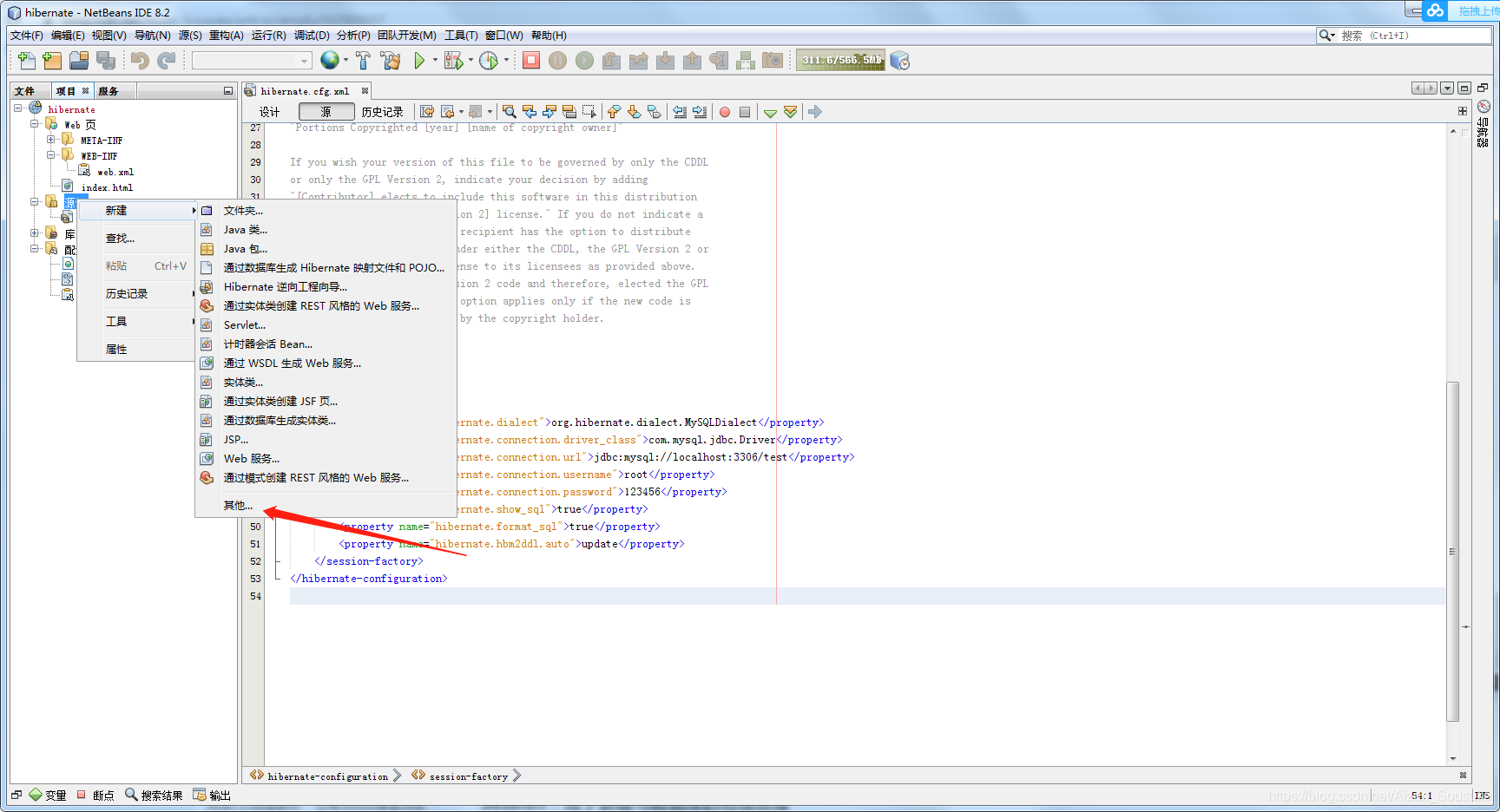This screenshot has width=1500, height=812.
Task: Click the Open Project toolbar icon
Action: coord(79,60)
